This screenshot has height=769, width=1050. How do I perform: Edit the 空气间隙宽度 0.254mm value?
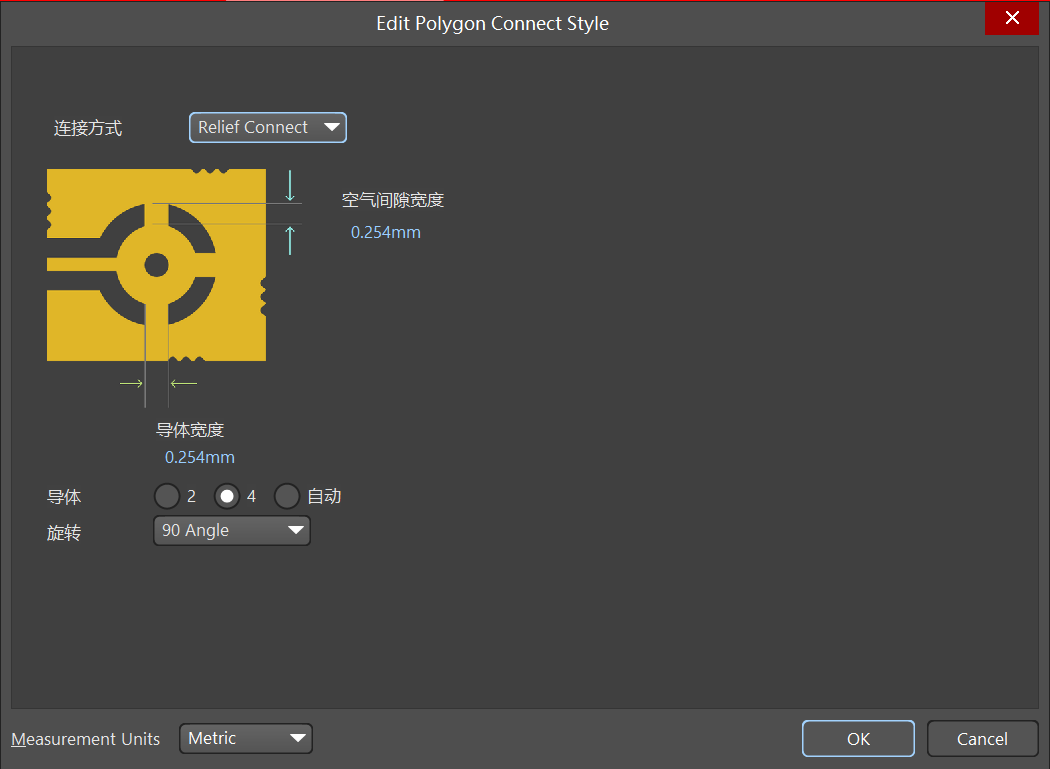point(385,232)
